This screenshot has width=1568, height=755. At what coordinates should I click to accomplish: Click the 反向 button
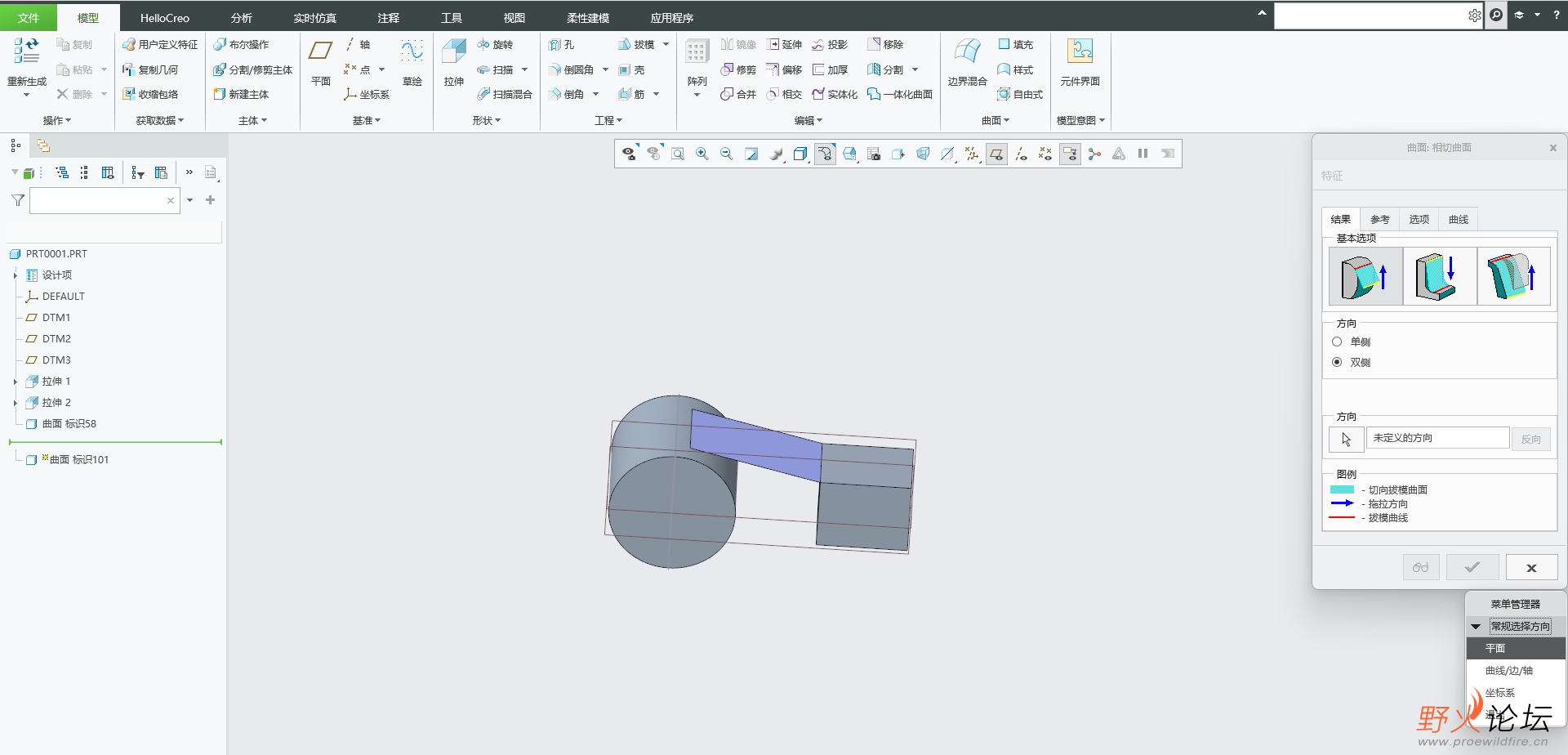(1530, 439)
